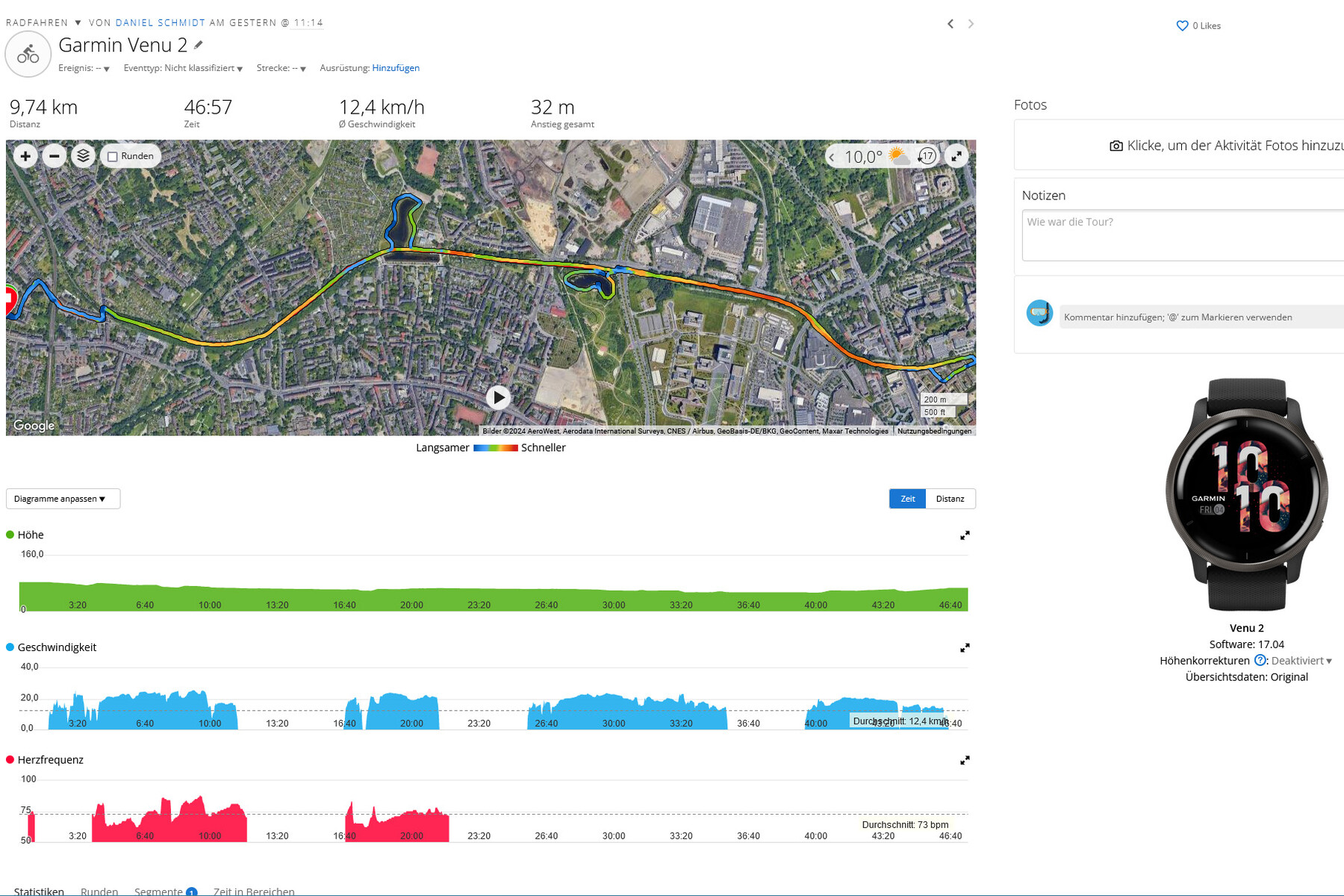Zoom in on the activity map
Screen dimensions: 1344x896
click(x=25, y=156)
